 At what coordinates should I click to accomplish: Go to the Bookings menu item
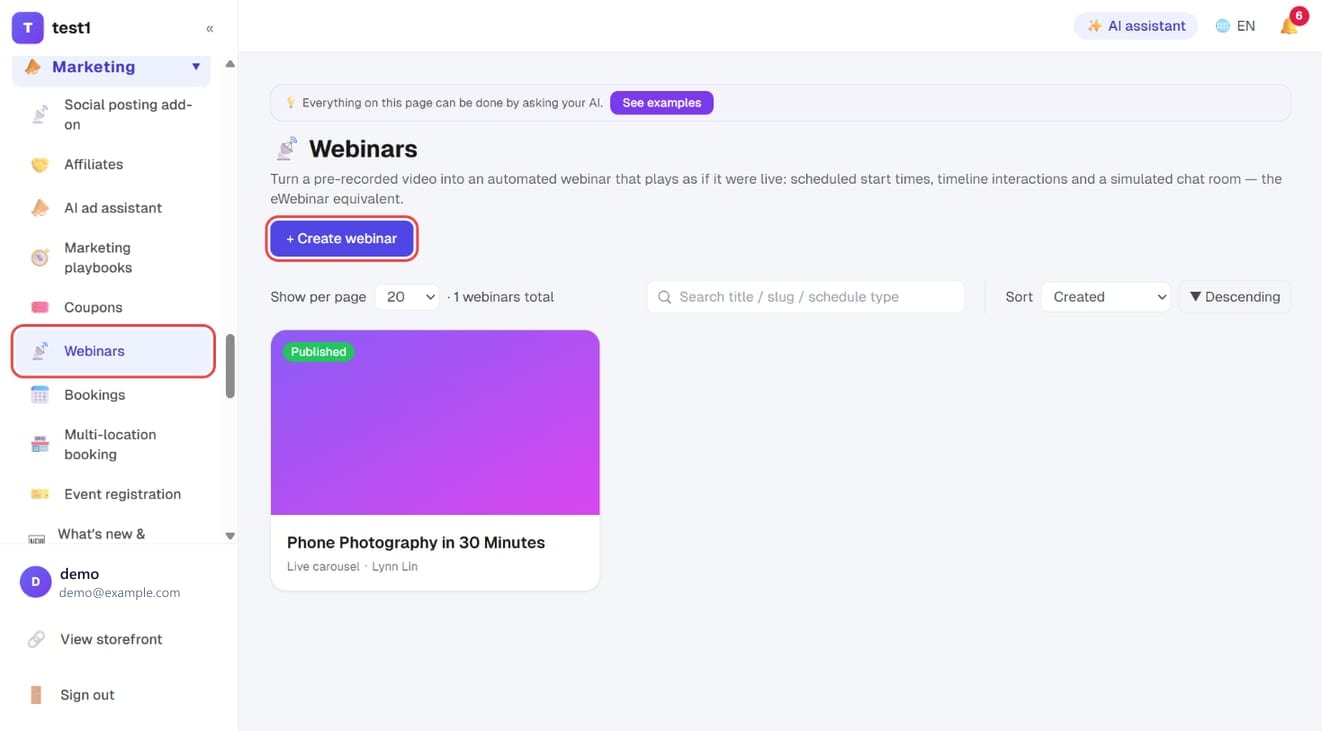[x=113, y=395]
